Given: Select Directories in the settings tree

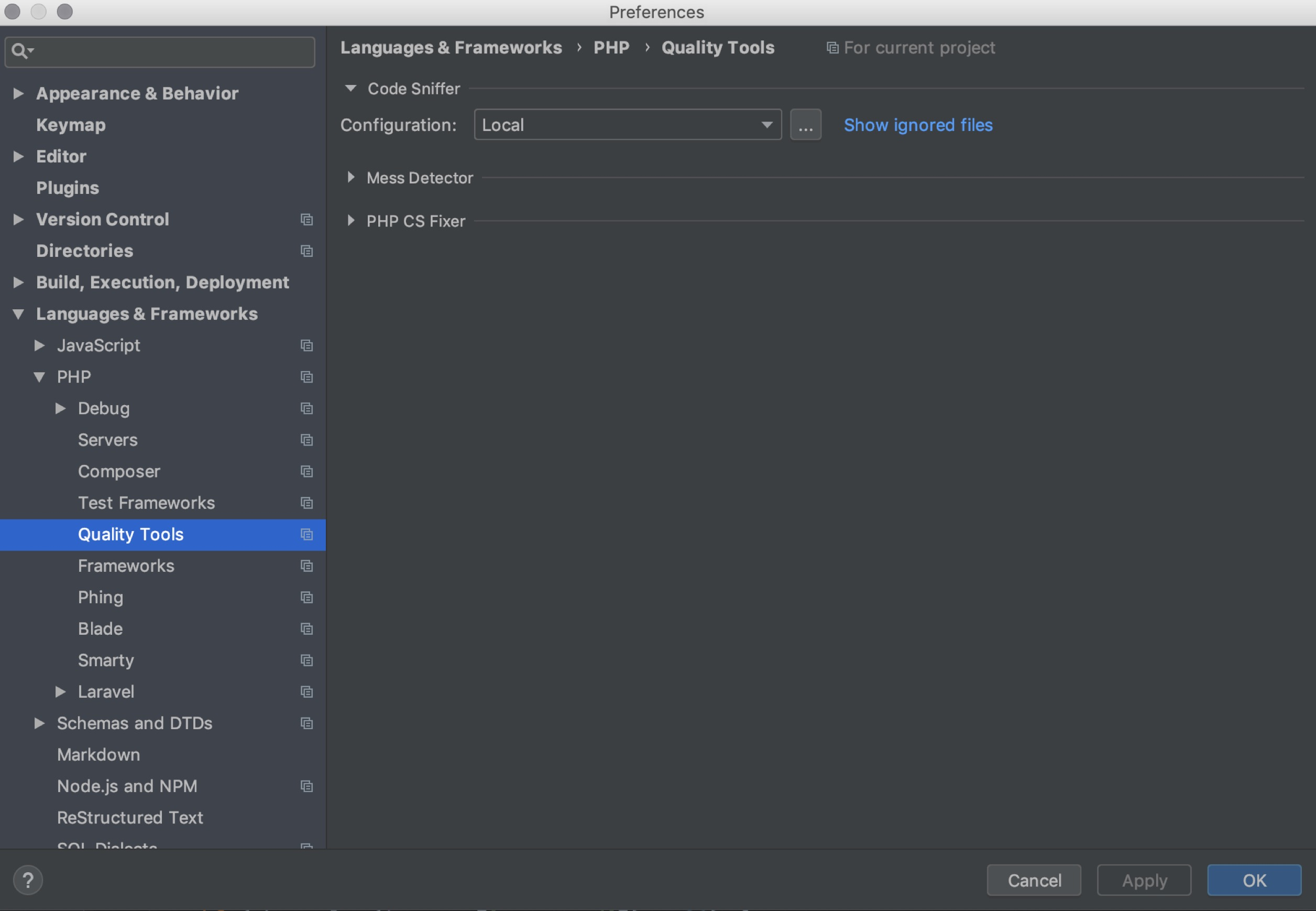Looking at the screenshot, I should pos(84,251).
